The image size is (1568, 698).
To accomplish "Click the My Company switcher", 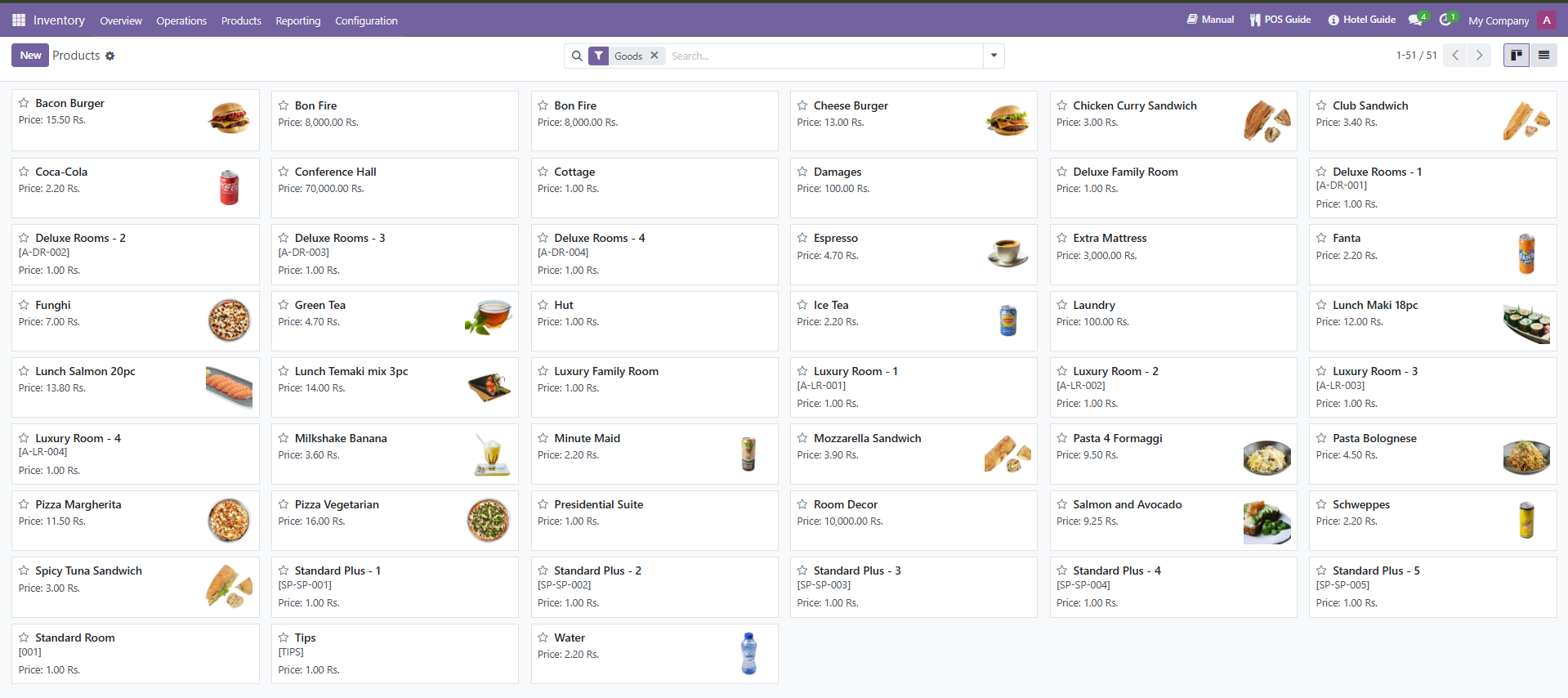I will (1499, 21).
